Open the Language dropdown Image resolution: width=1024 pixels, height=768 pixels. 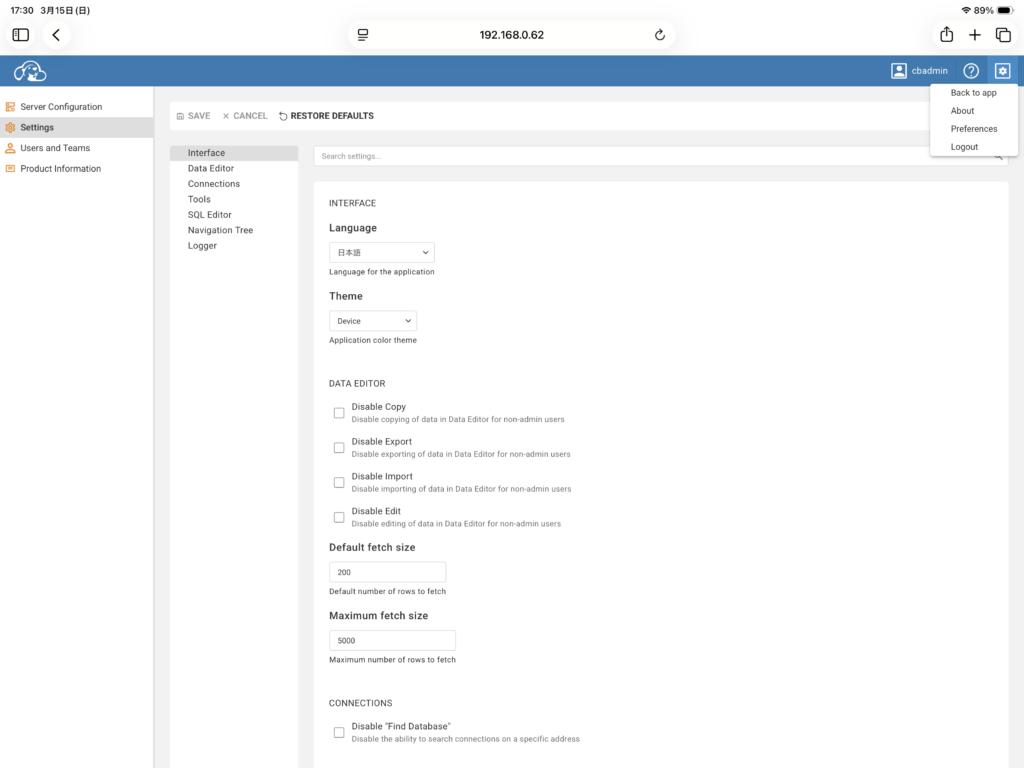click(381, 253)
